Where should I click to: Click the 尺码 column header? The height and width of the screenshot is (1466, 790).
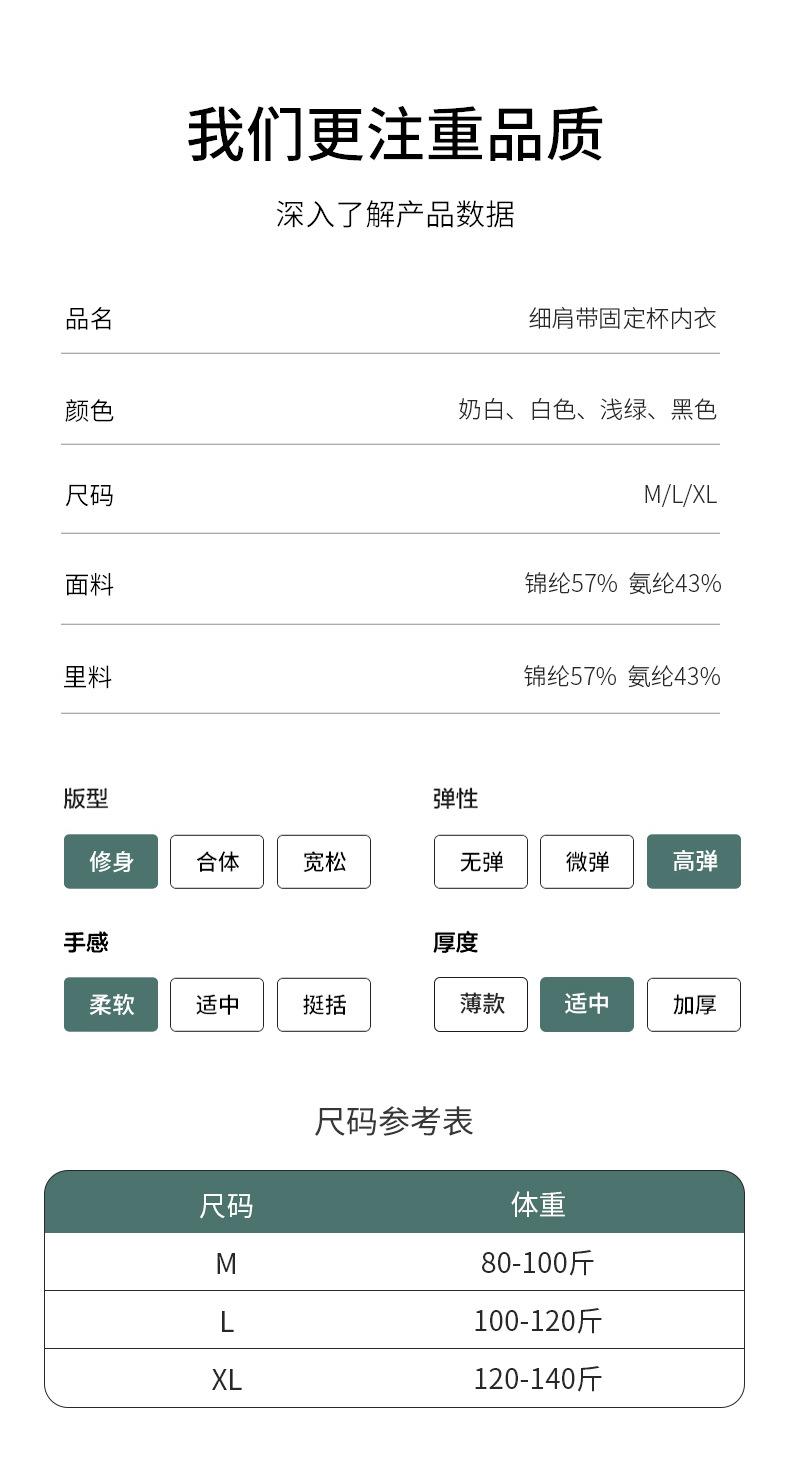tap(226, 1205)
